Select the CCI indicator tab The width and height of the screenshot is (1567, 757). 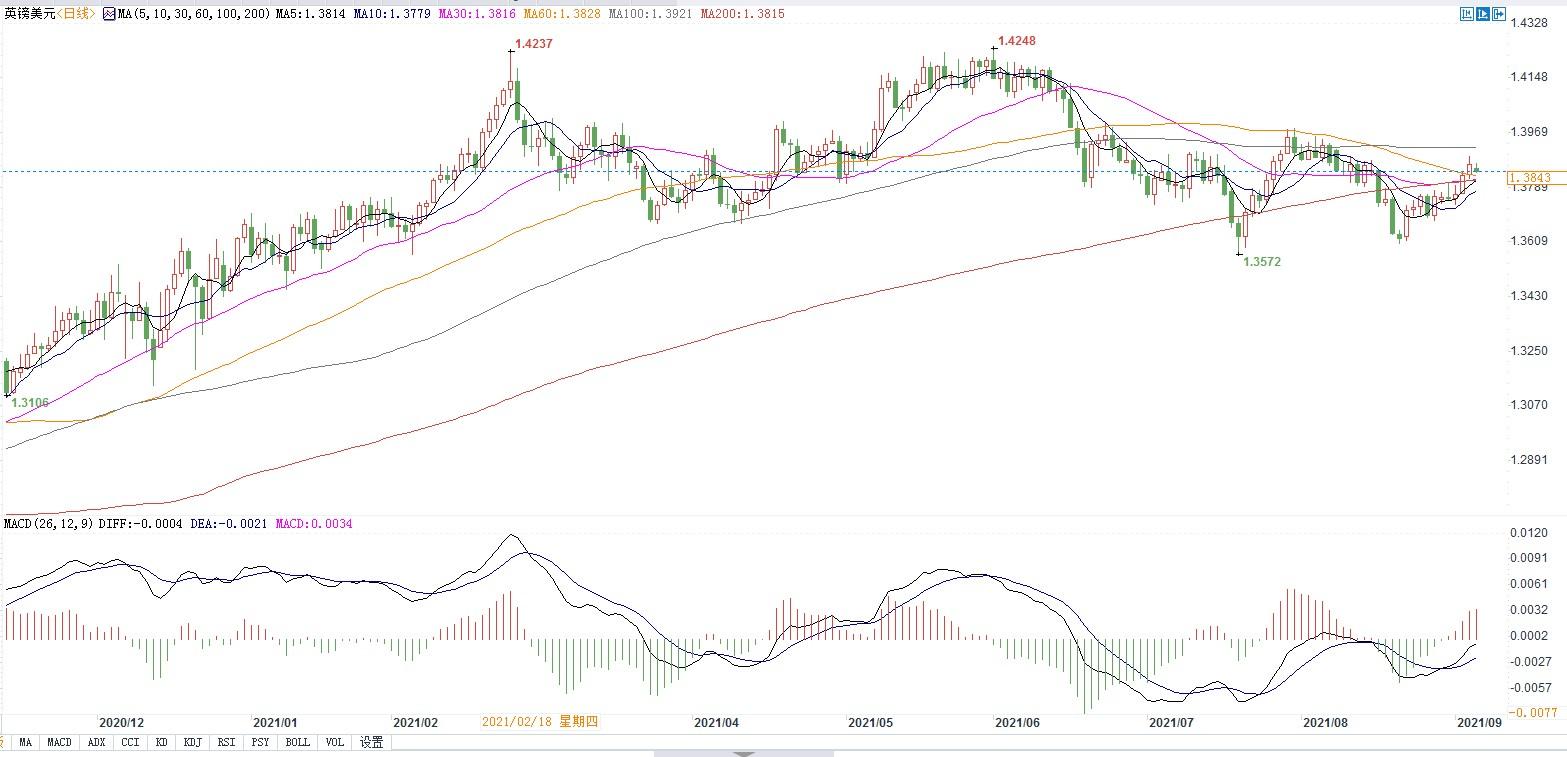tap(129, 742)
